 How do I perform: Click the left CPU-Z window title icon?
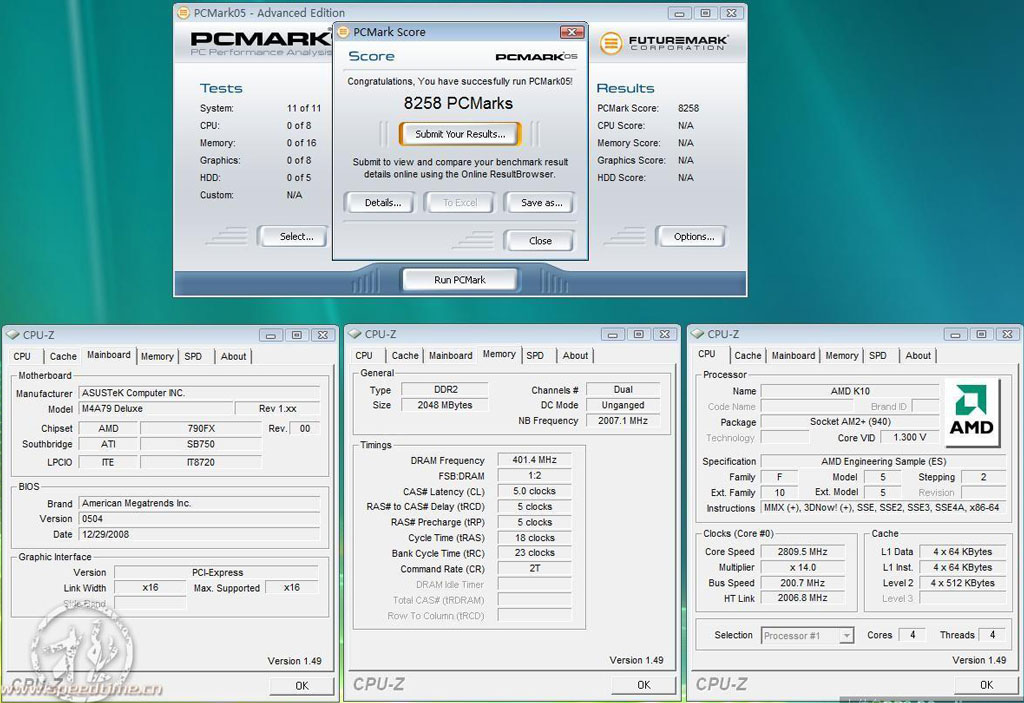point(12,335)
